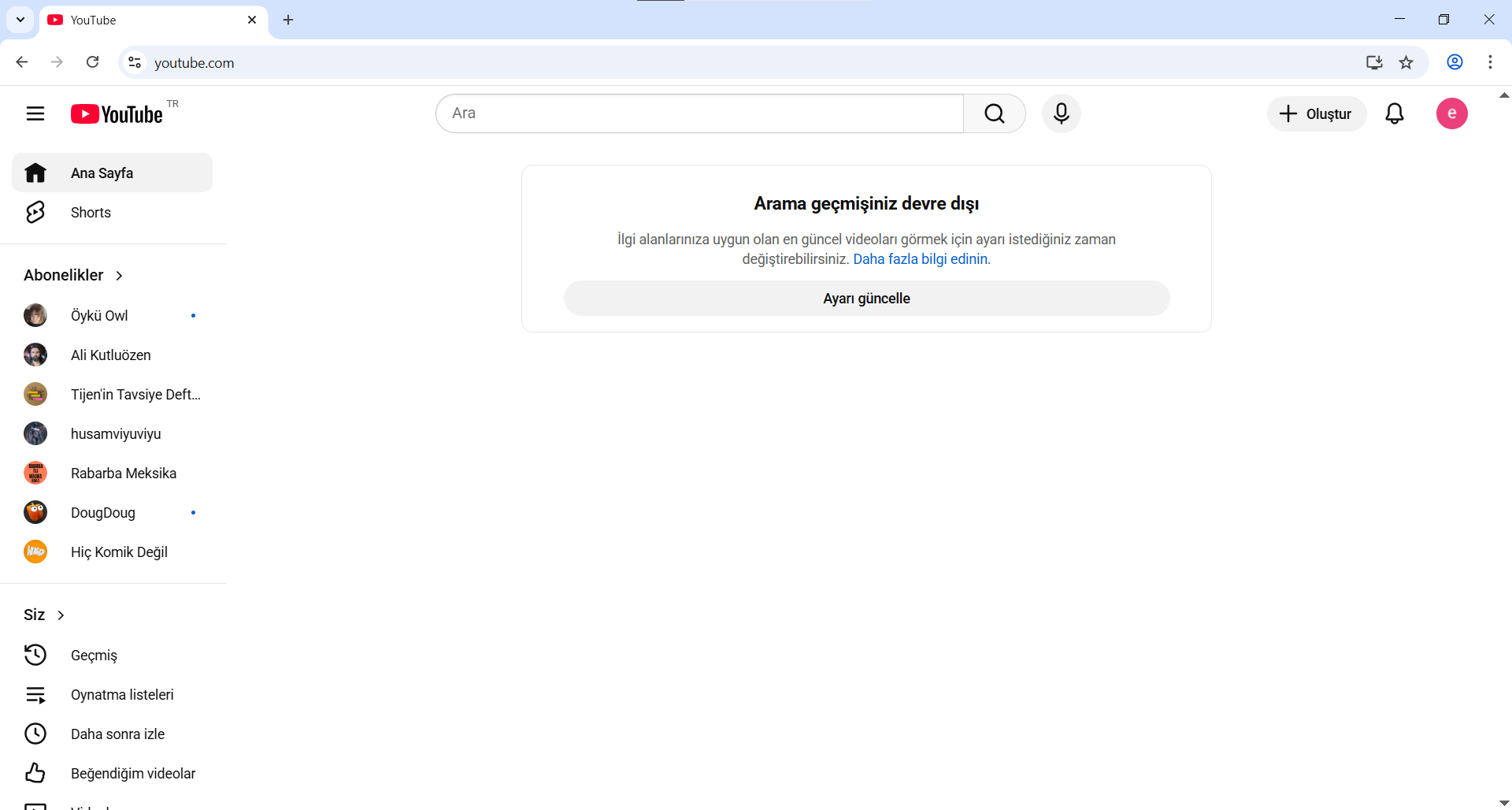Open Rabarba Meksika subscription
1512x810 pixels.
112,473
